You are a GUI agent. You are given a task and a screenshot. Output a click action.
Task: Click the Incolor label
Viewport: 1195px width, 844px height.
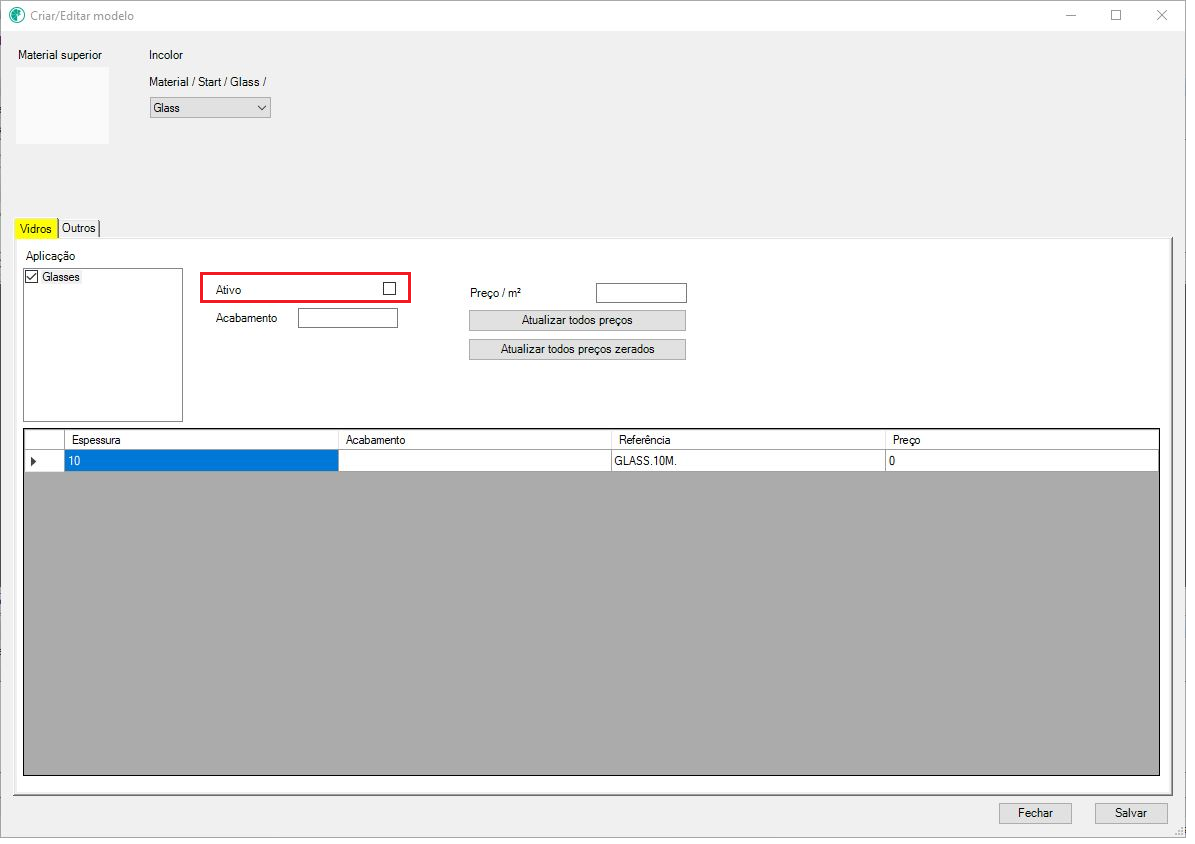pos(167,55)
